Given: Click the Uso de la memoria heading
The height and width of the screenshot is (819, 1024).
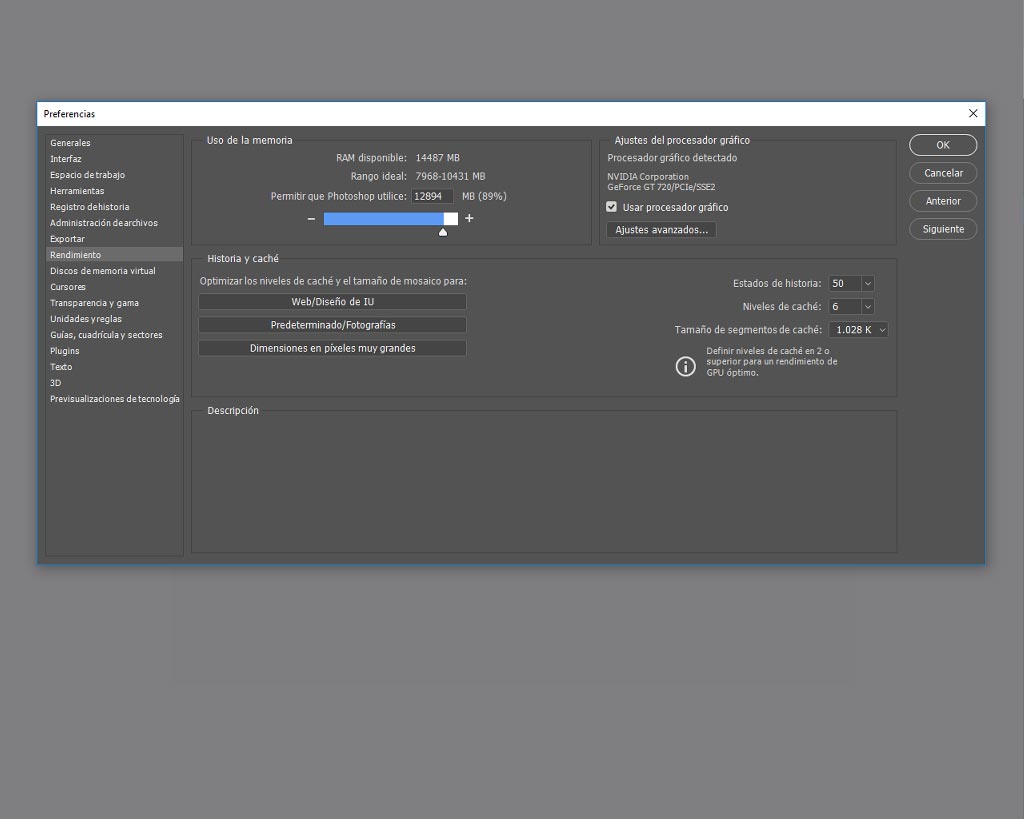Looking at the screenshot, I should click(x=249, y=140).
